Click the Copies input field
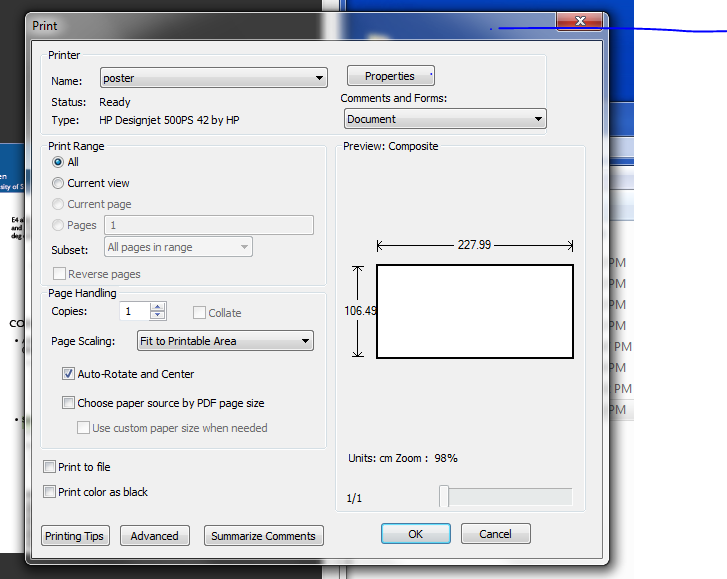 coord(133,312)
